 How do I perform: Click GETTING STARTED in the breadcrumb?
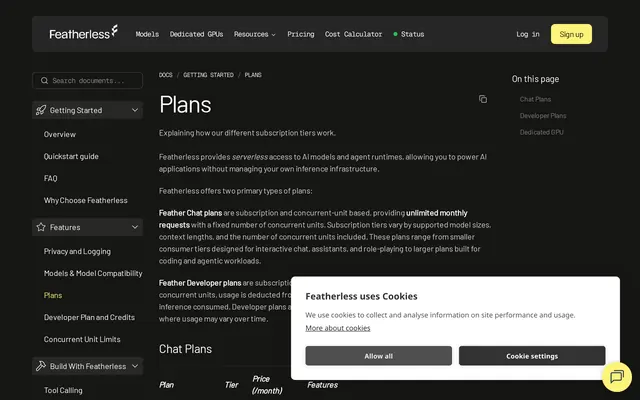[x=208, y=75]
